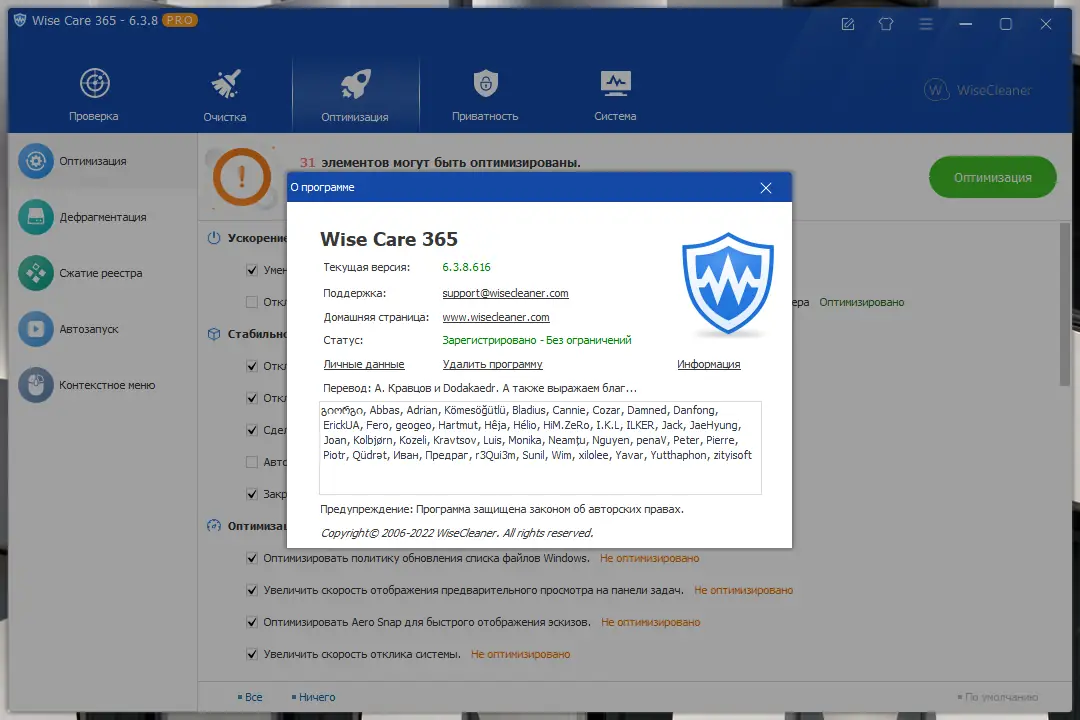Click the Ускорение section power icon
1080x720 pixels.
[214, 238]
